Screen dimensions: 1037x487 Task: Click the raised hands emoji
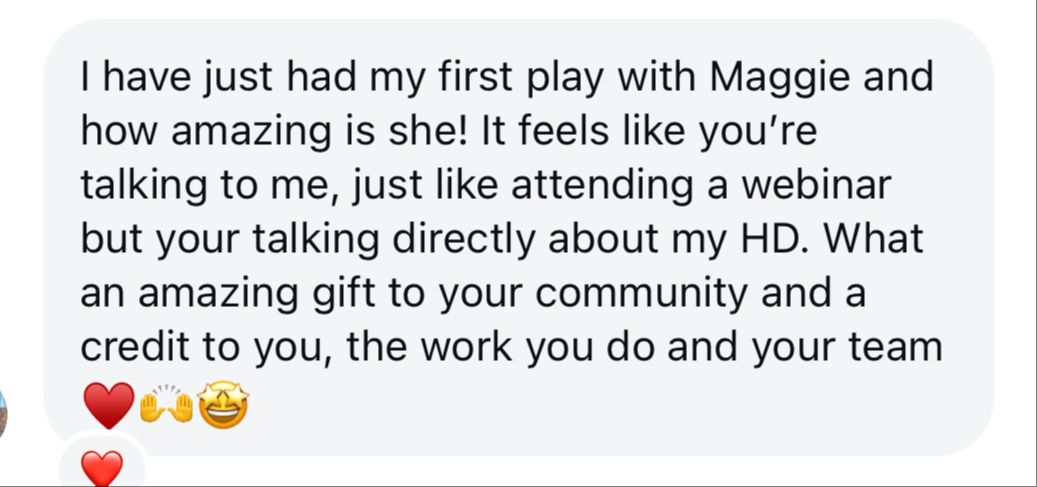pos(166,405)
